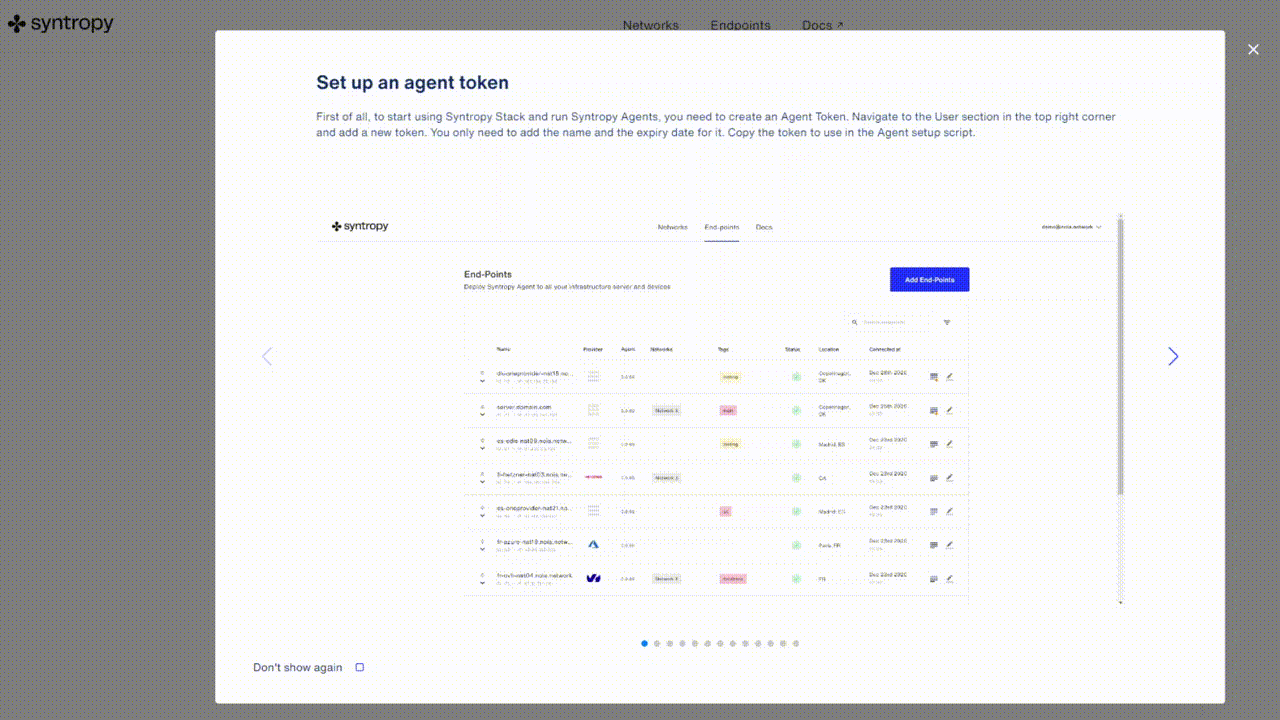Image resolution: width=1280 pixels, height=720 pixels.
Task: Open the Docs external link
Action: tap(823, 25)
